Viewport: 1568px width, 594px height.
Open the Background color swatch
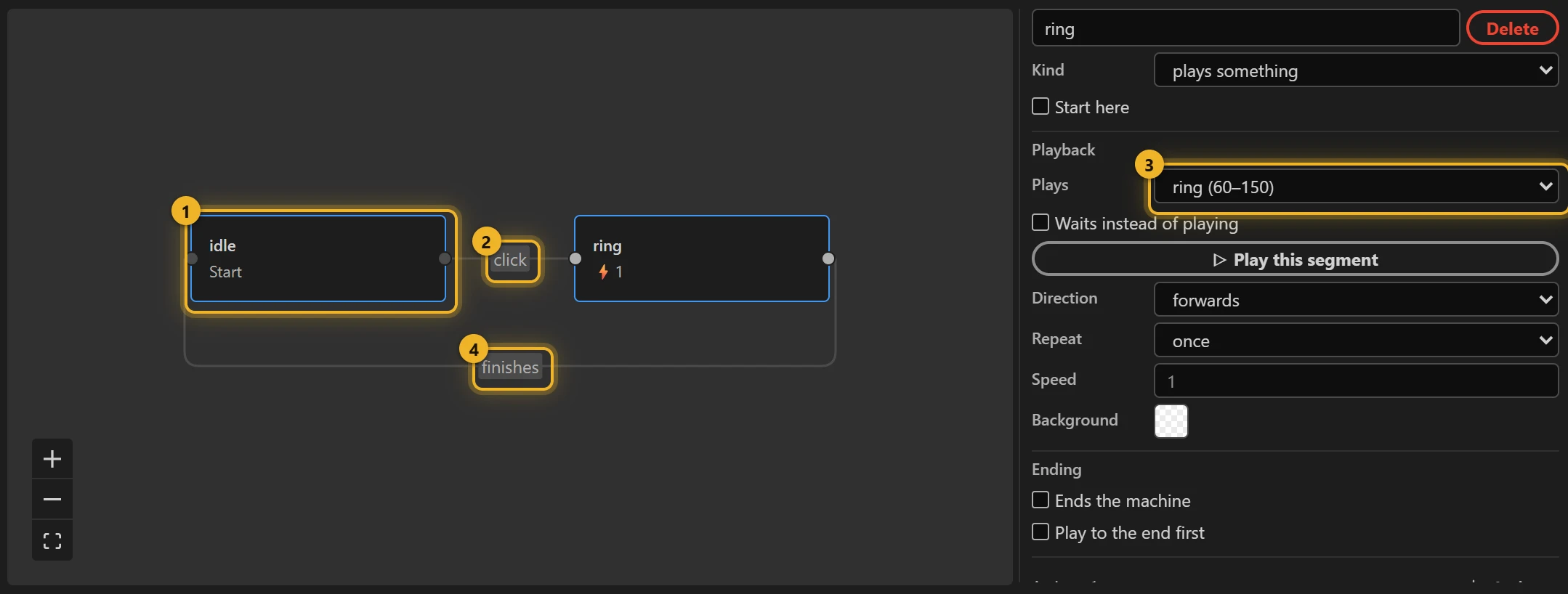pyautogui.click(x=1171, y=421)
